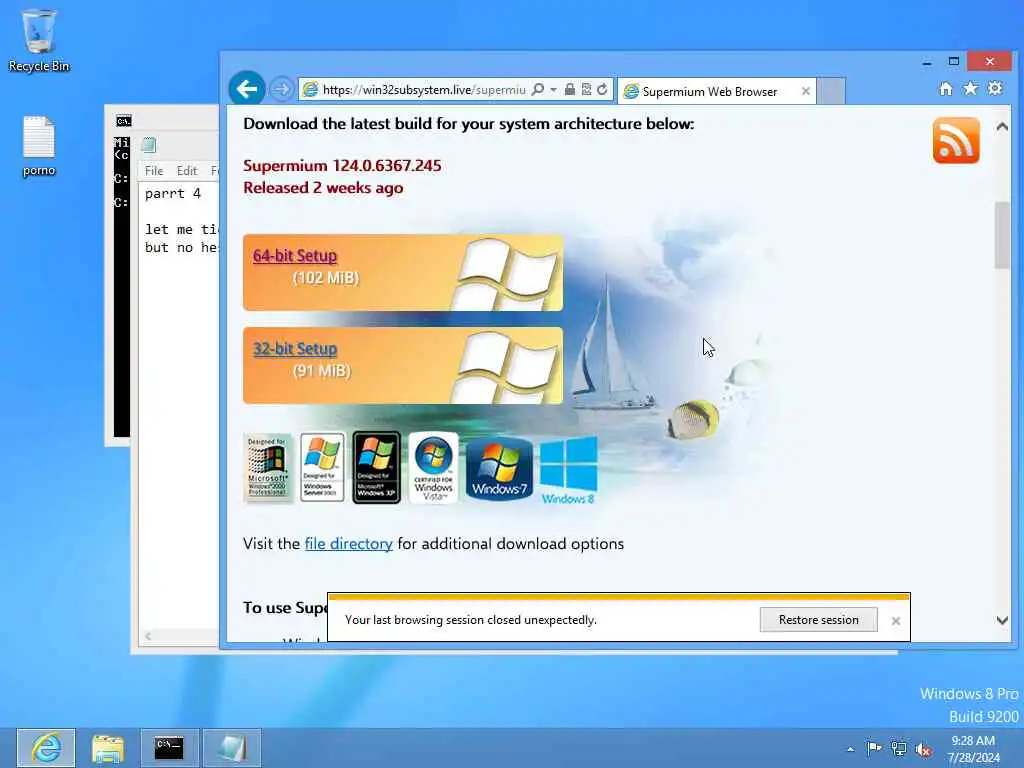
Task: Dismiss the session closed notification bar
Action: [896, 620]
